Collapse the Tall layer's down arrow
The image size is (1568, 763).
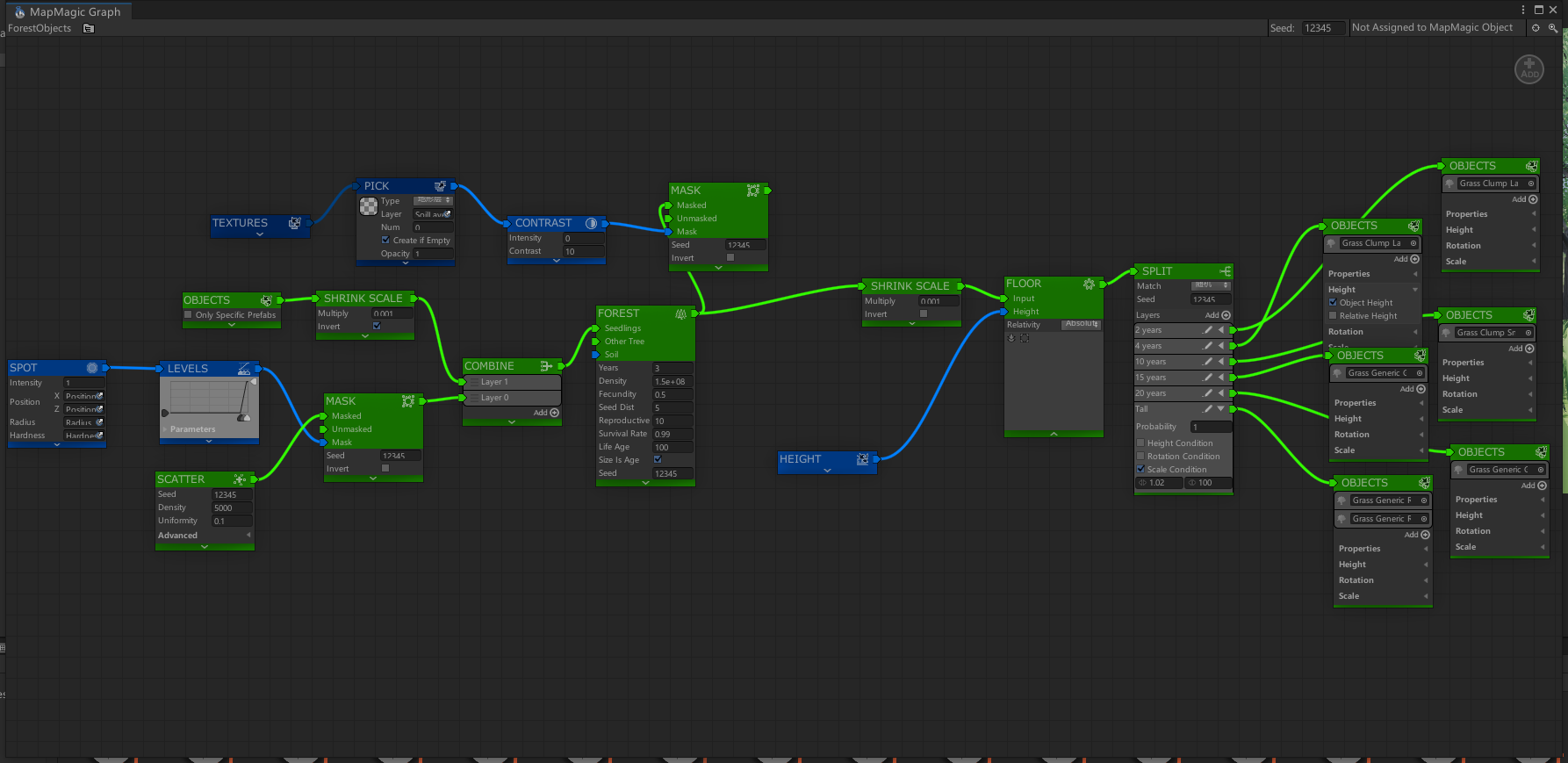coord(1220,409)
